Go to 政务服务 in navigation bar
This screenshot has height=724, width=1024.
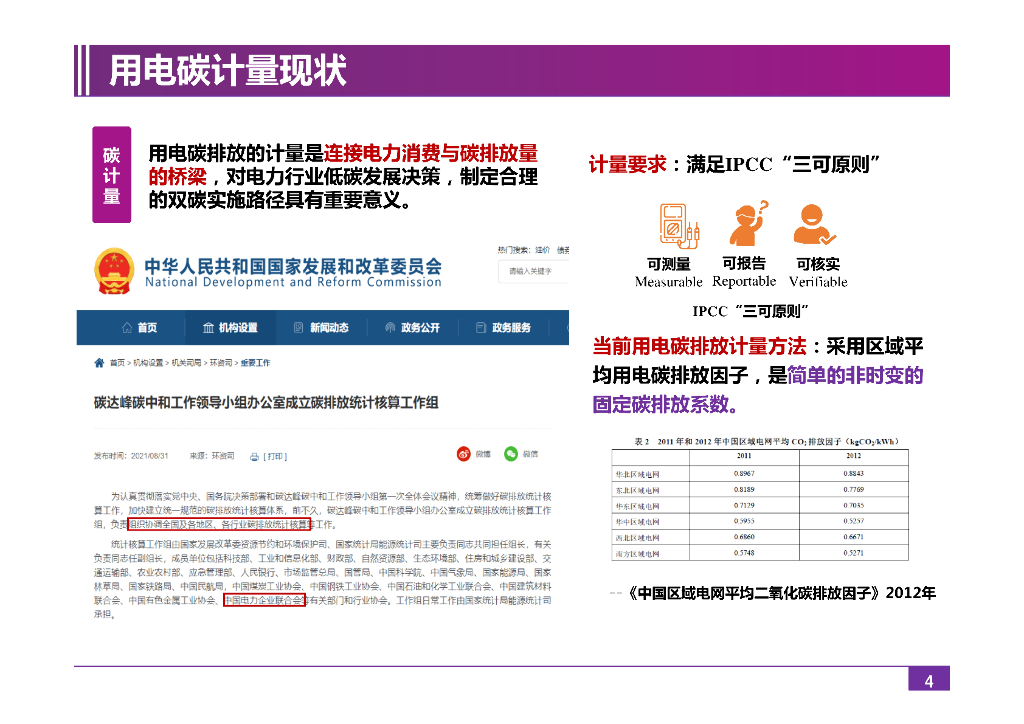(x=503, y=328)
